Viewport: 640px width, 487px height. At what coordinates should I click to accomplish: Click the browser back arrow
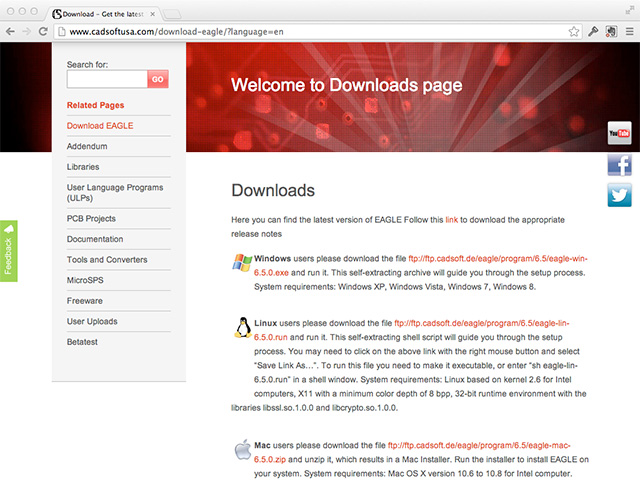coord(10,31)
